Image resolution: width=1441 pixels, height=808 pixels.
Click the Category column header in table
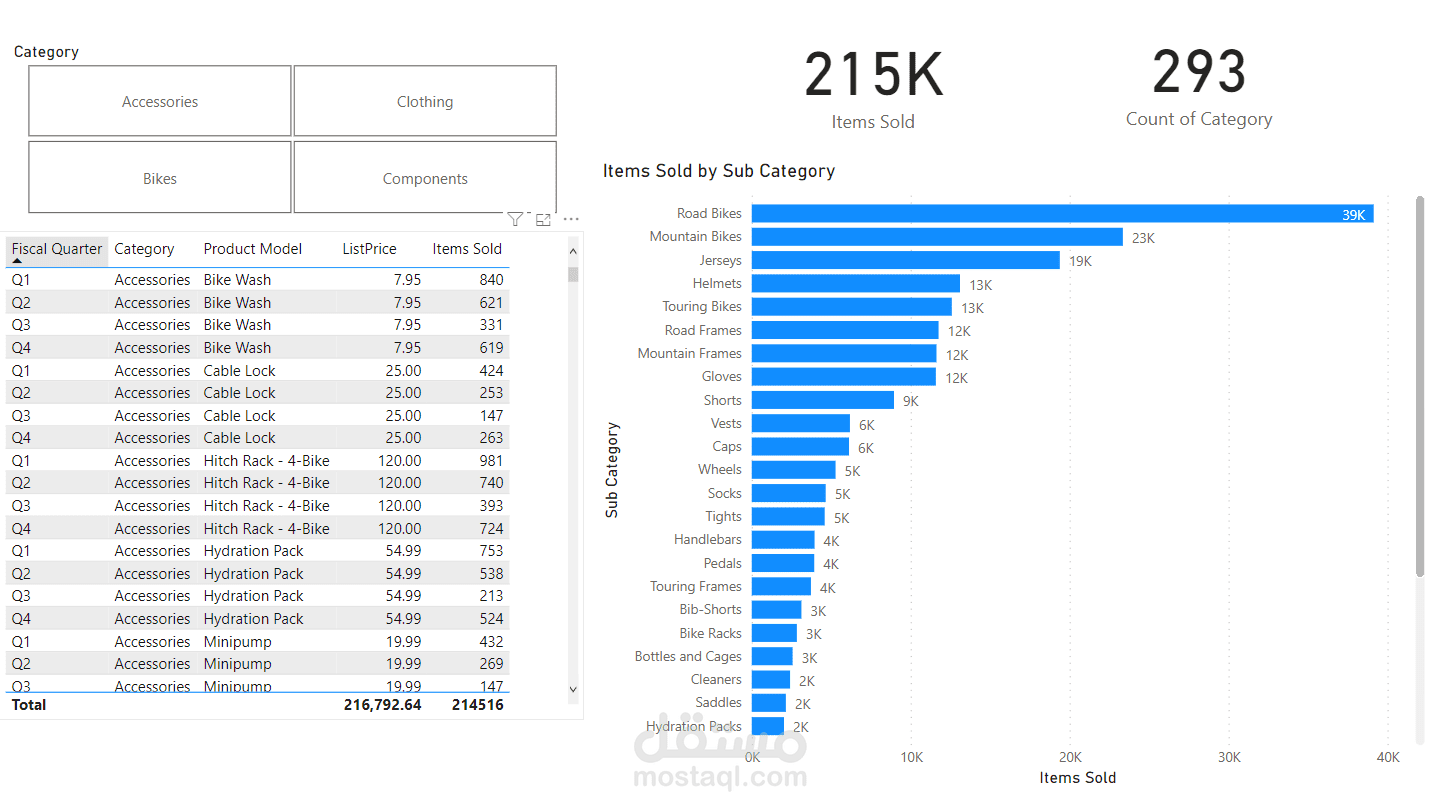click(144, 249)
